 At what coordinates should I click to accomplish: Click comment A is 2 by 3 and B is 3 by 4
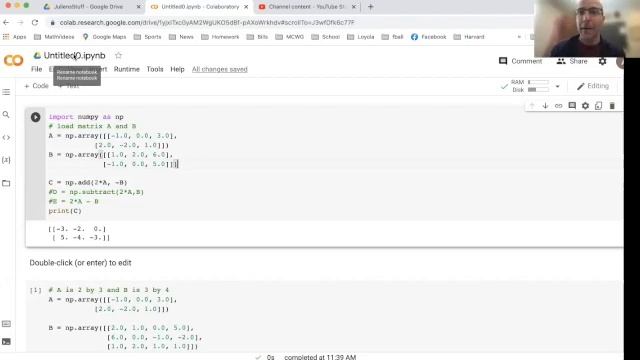pyautogui.click(x=109, y=290)
